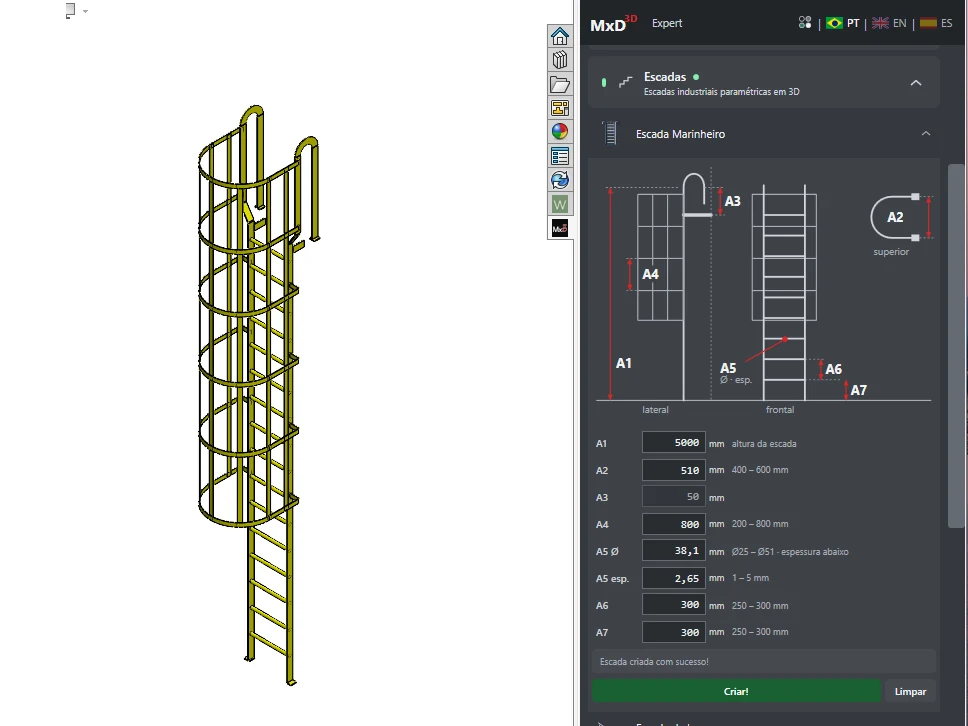Click the A4 field showing 800

tap(674, 524)
